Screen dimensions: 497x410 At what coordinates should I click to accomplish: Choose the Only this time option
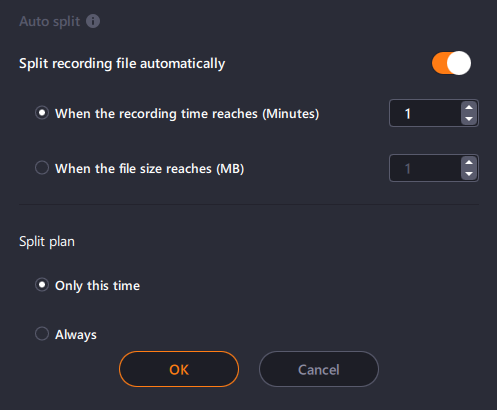(x=42, y=285)
